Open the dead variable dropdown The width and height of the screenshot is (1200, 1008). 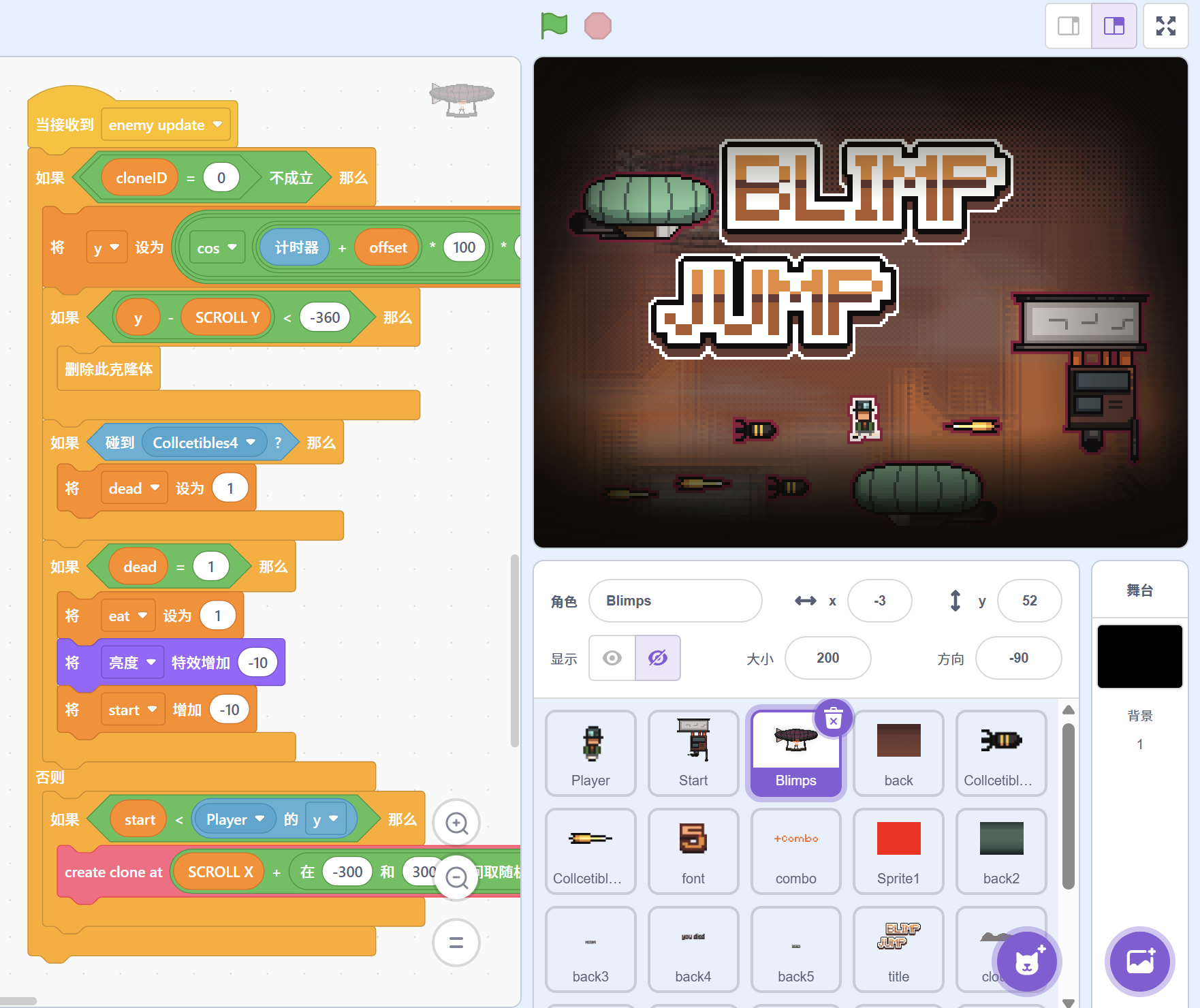[134, 488]
